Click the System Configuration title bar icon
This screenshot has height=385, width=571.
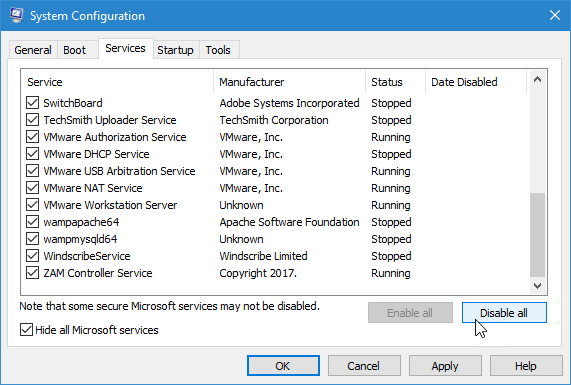point(16,15)
